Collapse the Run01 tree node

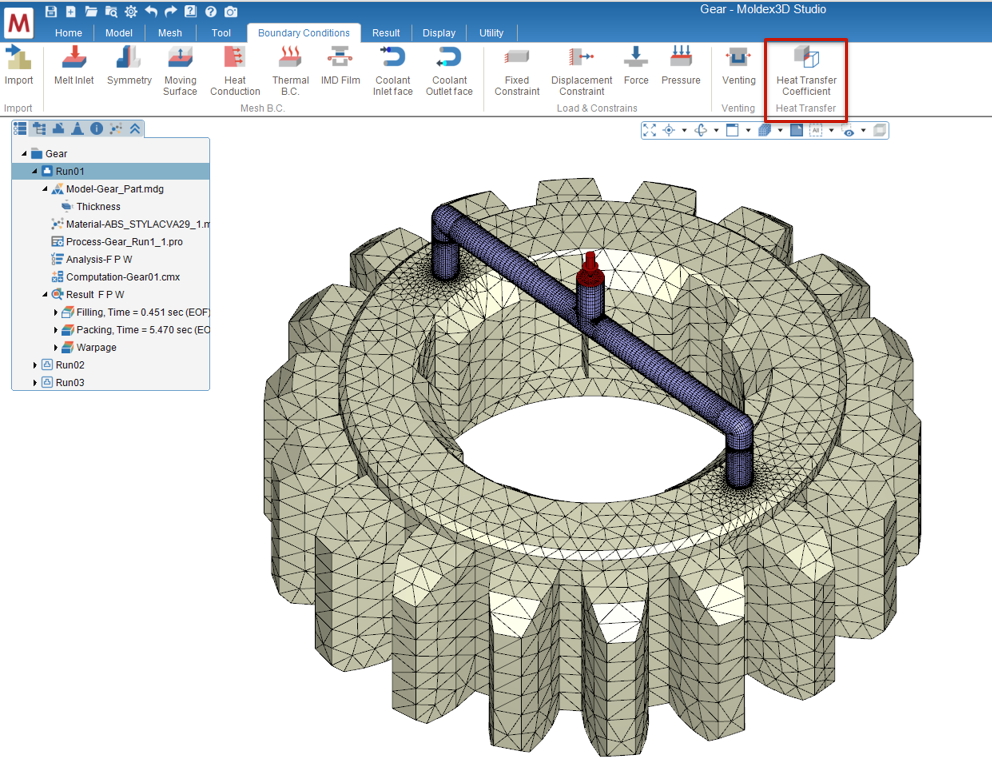click(x=35, y=172)
